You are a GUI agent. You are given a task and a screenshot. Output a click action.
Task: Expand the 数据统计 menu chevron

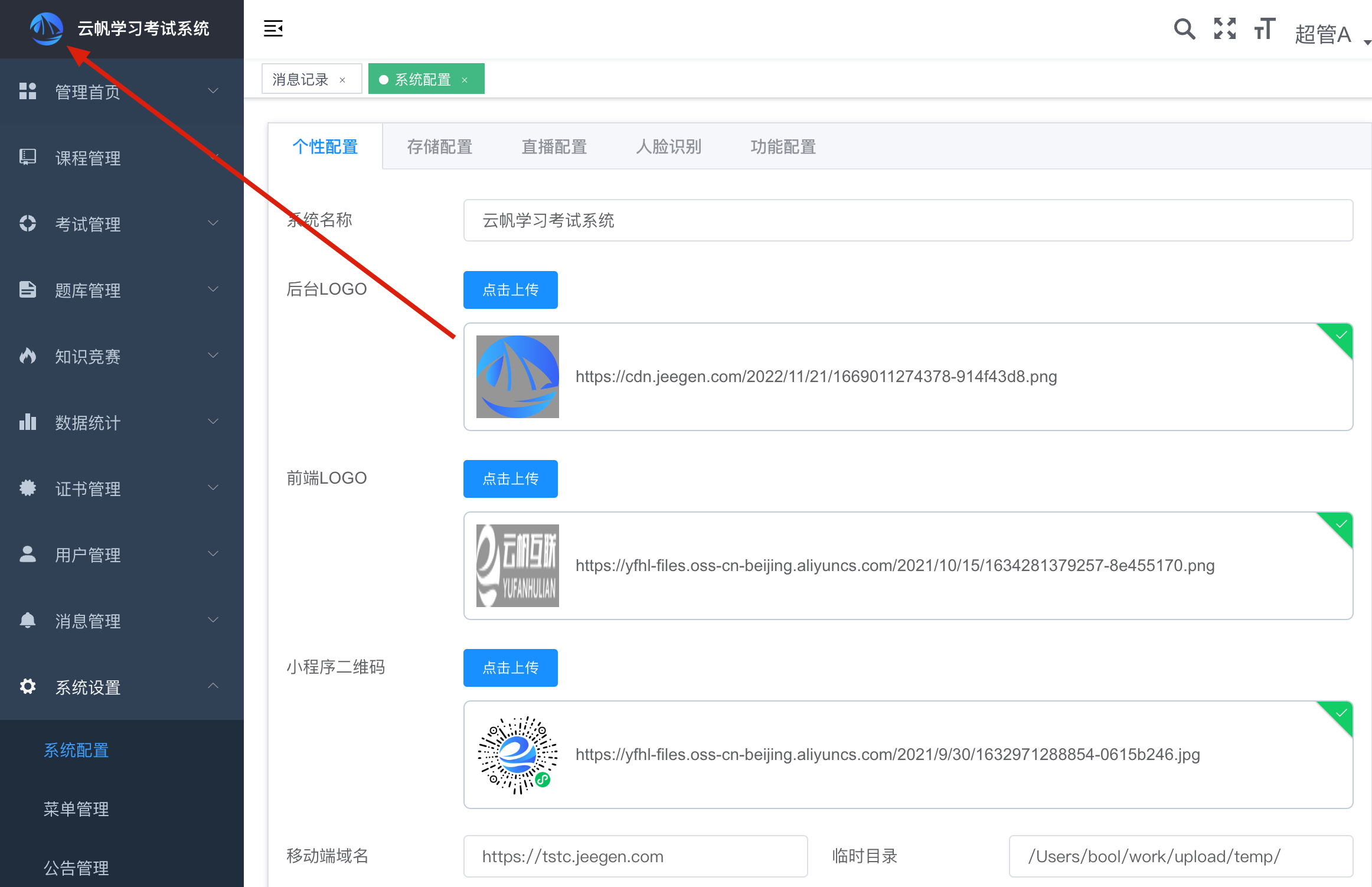(213, 422)
